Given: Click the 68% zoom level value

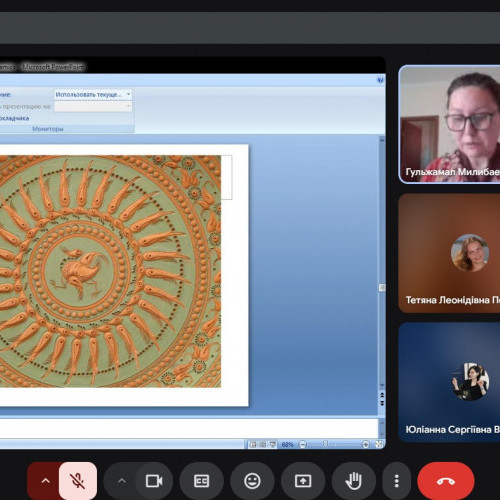Looking at the screenshot, I should click(x=287, y=445).
